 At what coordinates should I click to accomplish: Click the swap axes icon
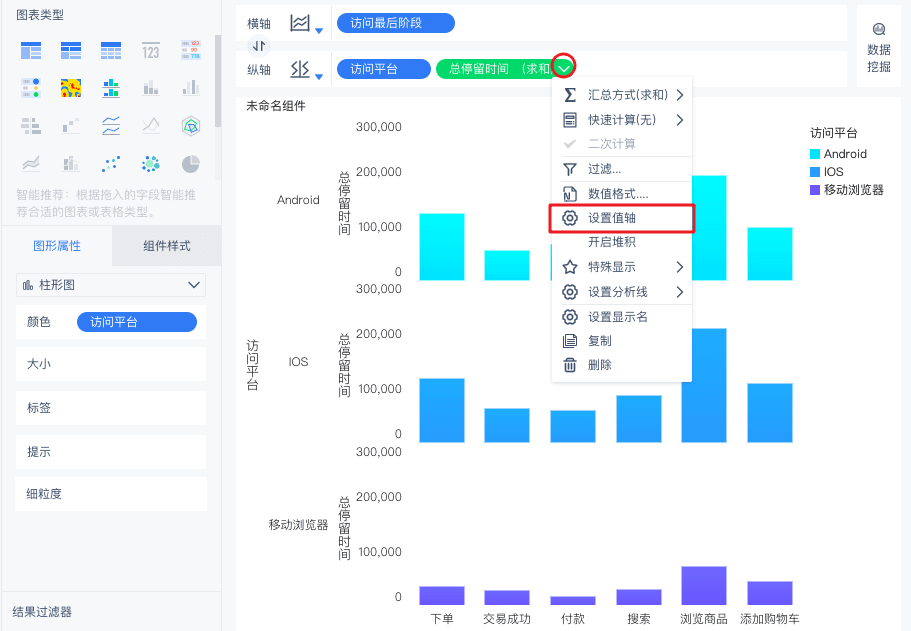tap(259, 45)
